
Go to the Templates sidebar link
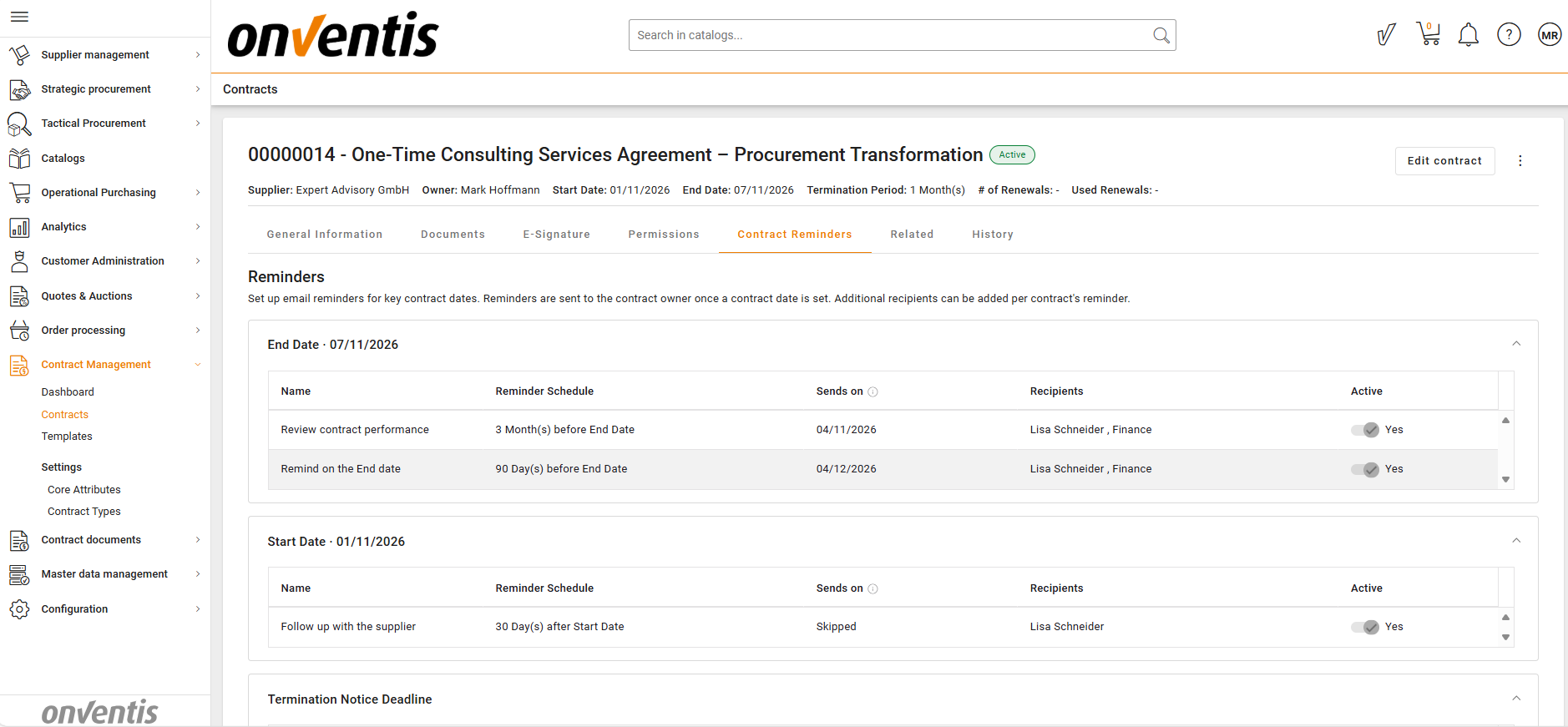coord(67,437)
